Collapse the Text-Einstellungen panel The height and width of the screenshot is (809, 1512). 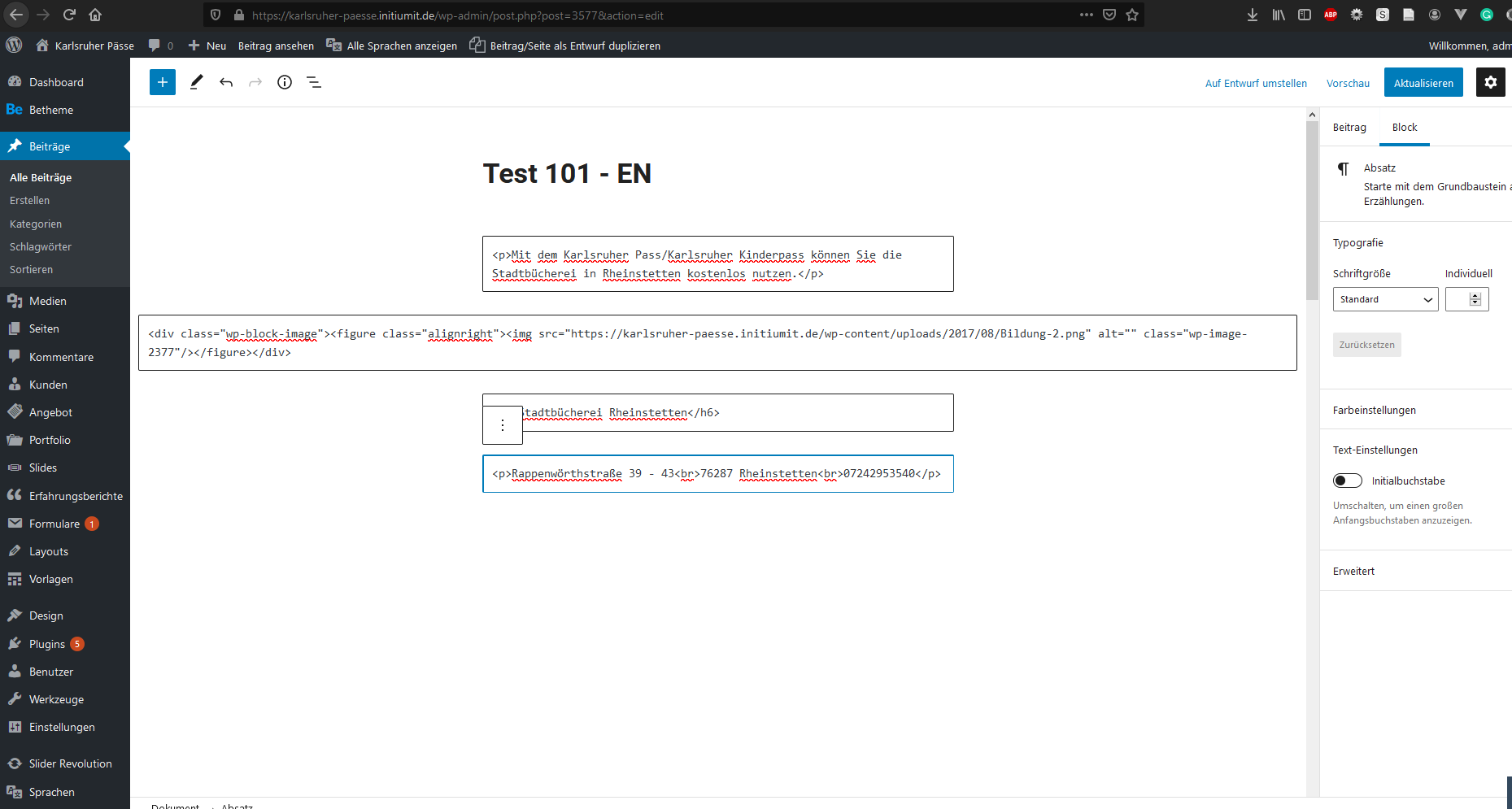click(1416, 450)
